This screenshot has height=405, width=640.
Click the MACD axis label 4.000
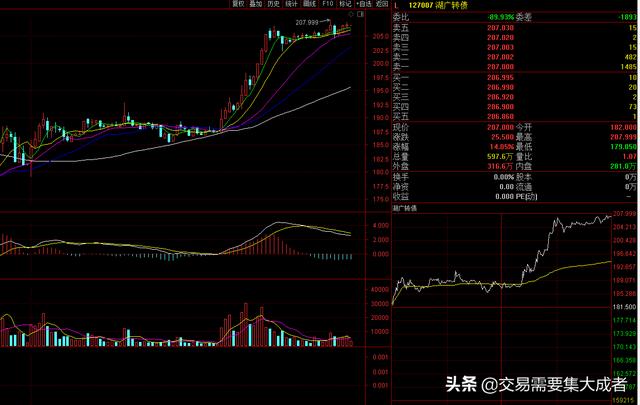coord(380,226)
